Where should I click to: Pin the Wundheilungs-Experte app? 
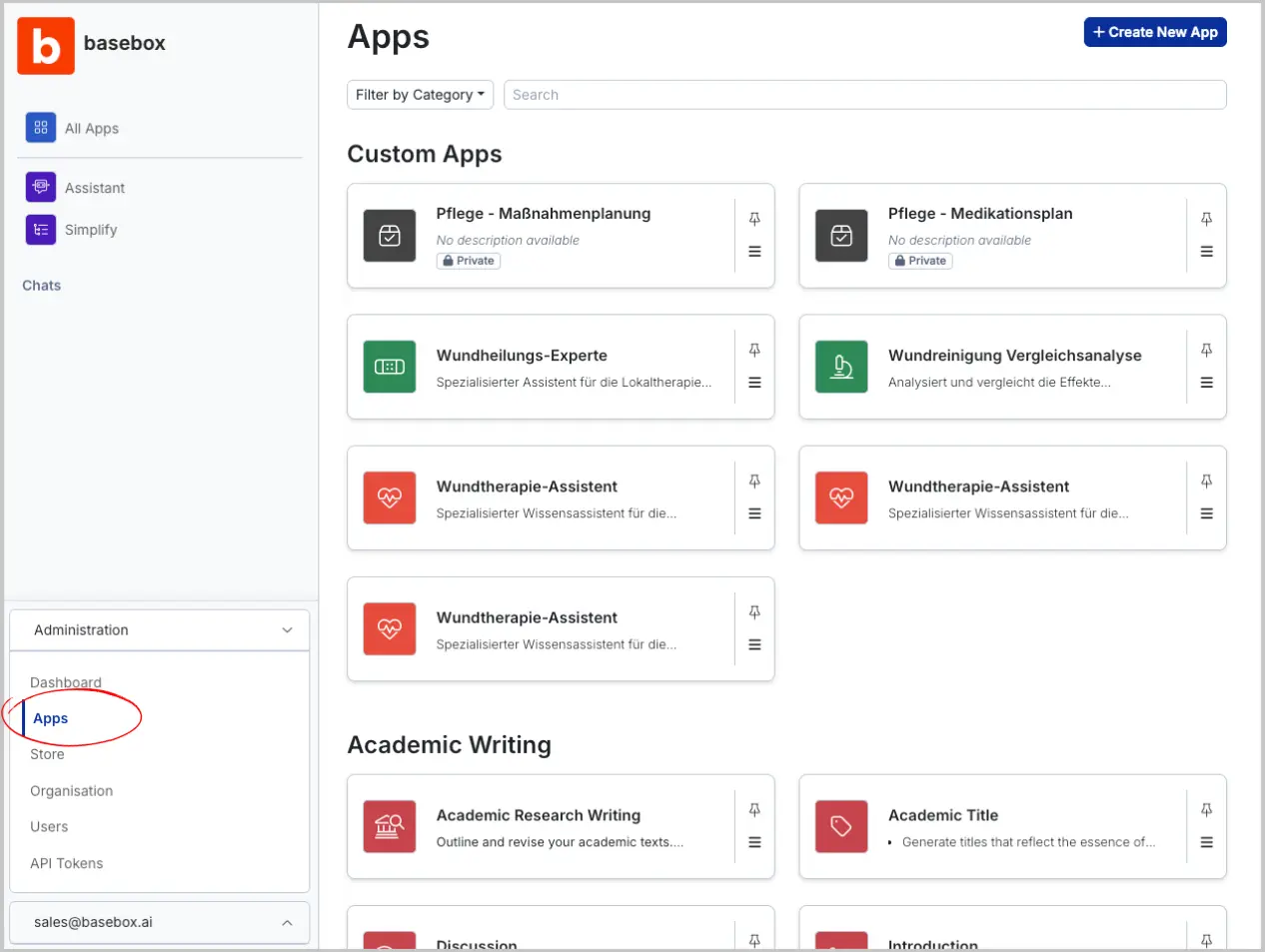tap(754, 351)
